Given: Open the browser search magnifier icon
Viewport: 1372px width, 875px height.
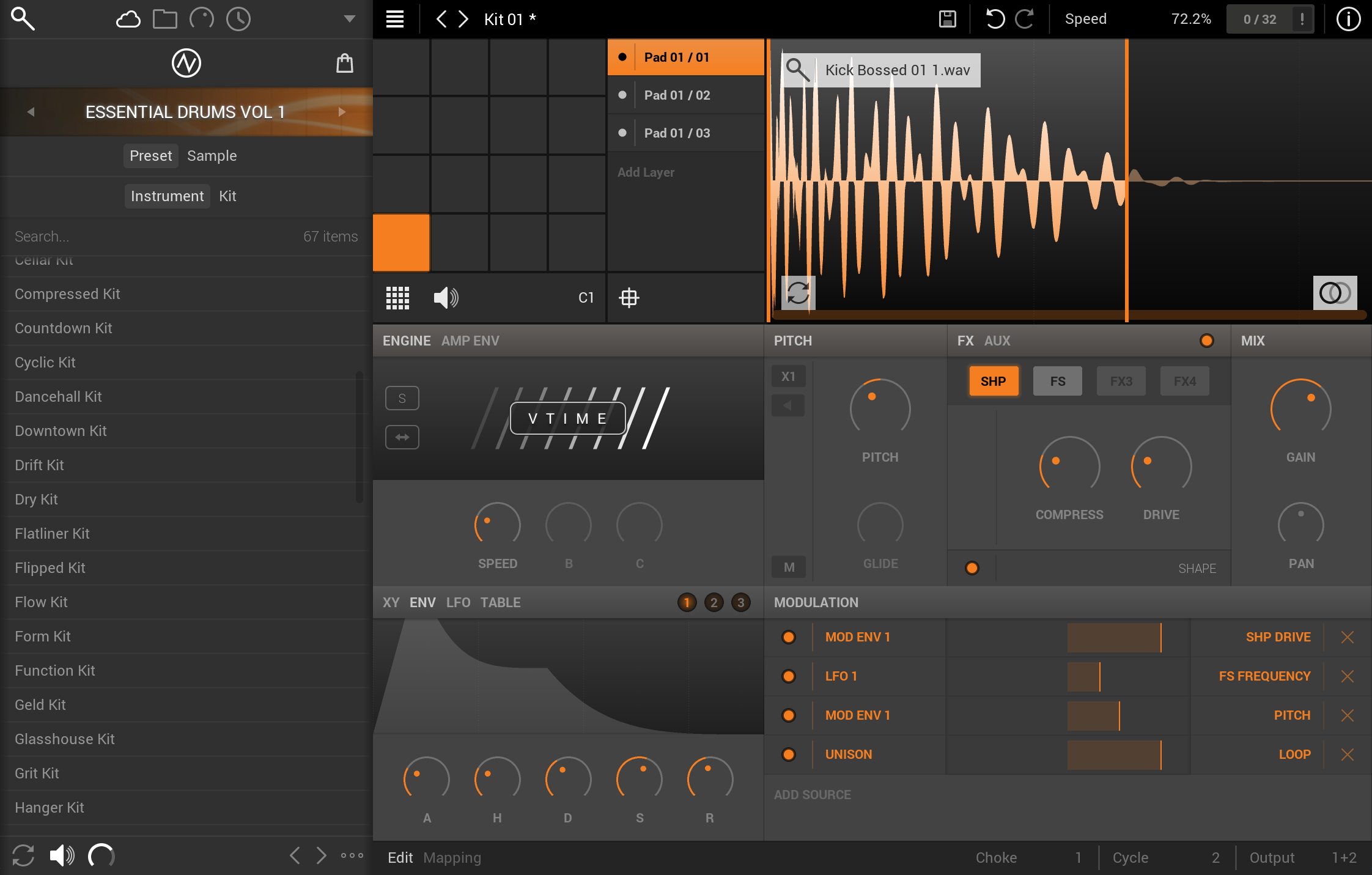Looking at the screenshot, I should click(23, 19).
